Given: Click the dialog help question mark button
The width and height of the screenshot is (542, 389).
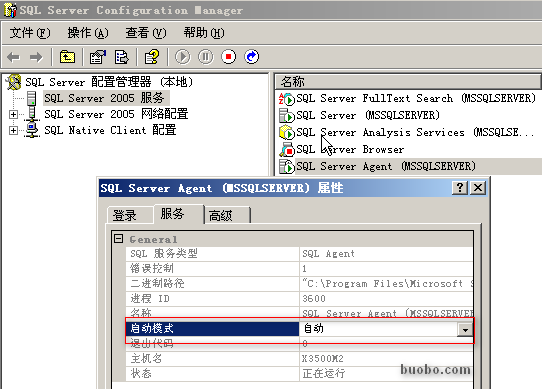Looking at the screenshot, I should coord(460,188).
